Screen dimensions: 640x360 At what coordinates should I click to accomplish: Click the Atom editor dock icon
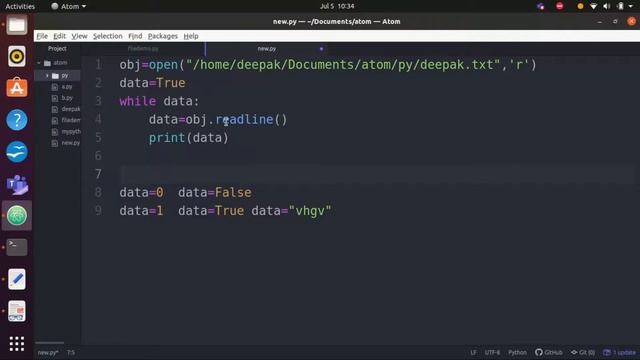[x=17, y=215]
